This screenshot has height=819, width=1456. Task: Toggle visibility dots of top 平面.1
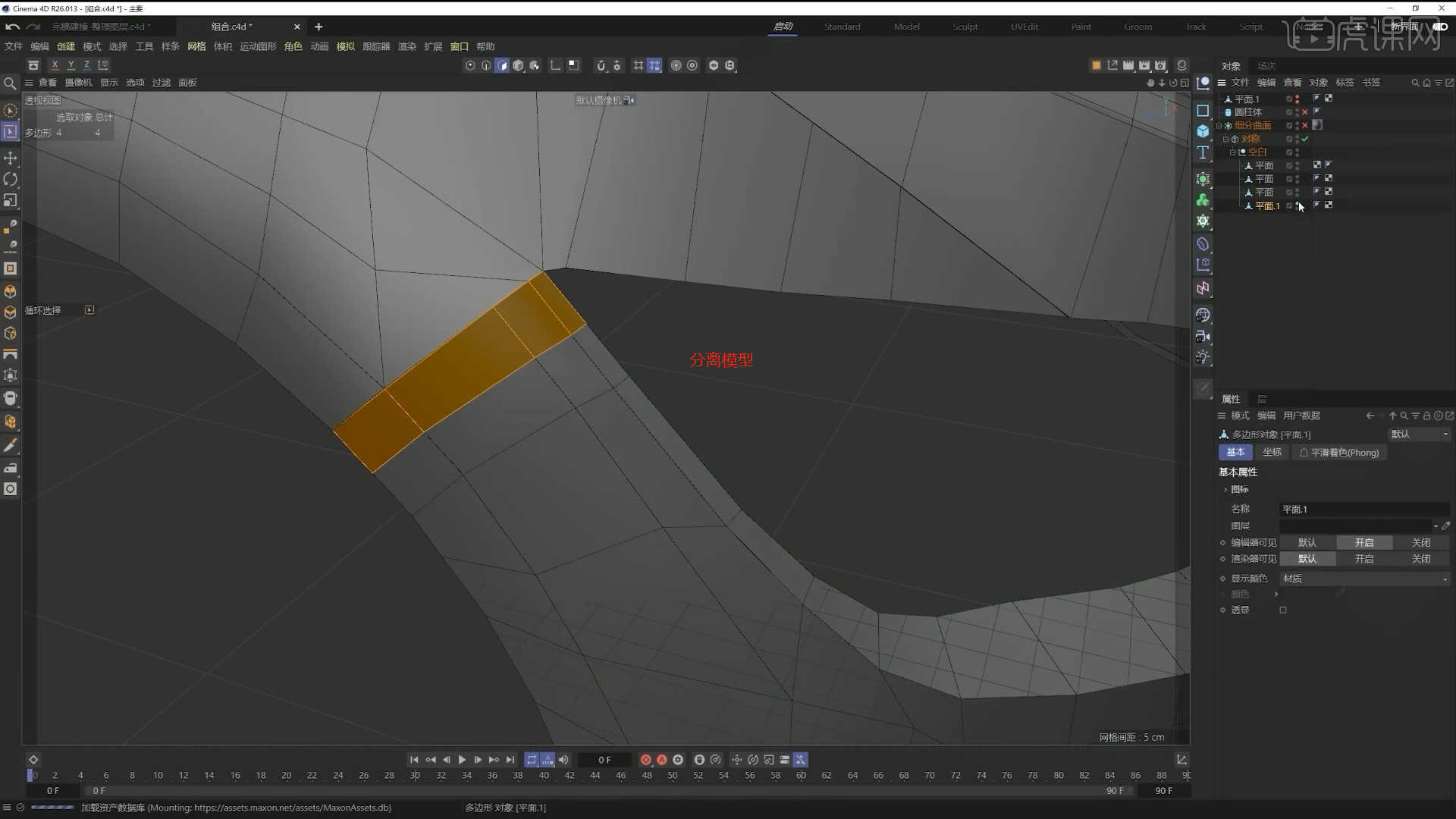1297,99
